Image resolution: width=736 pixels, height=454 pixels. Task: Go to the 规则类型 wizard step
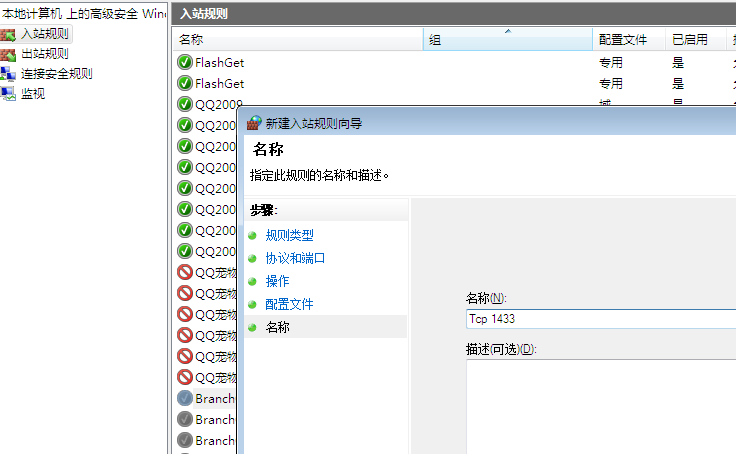[x=289, y=235]
